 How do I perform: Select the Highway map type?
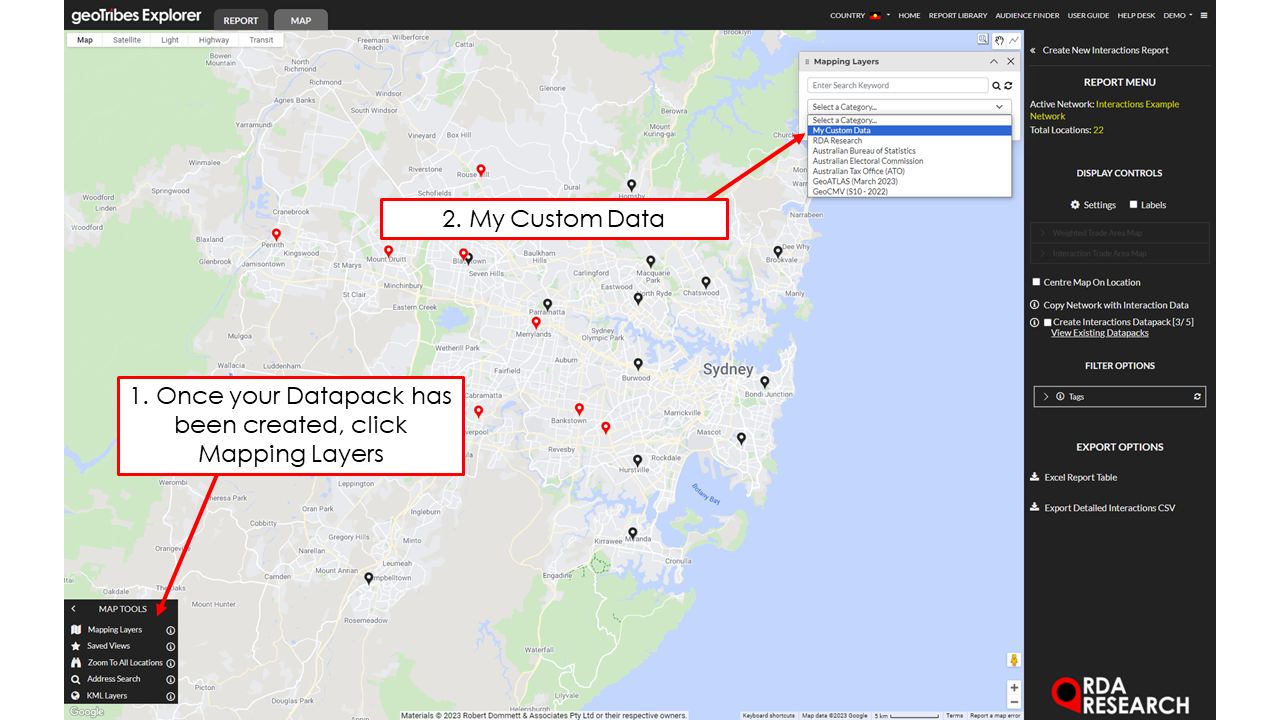point(214,40)
